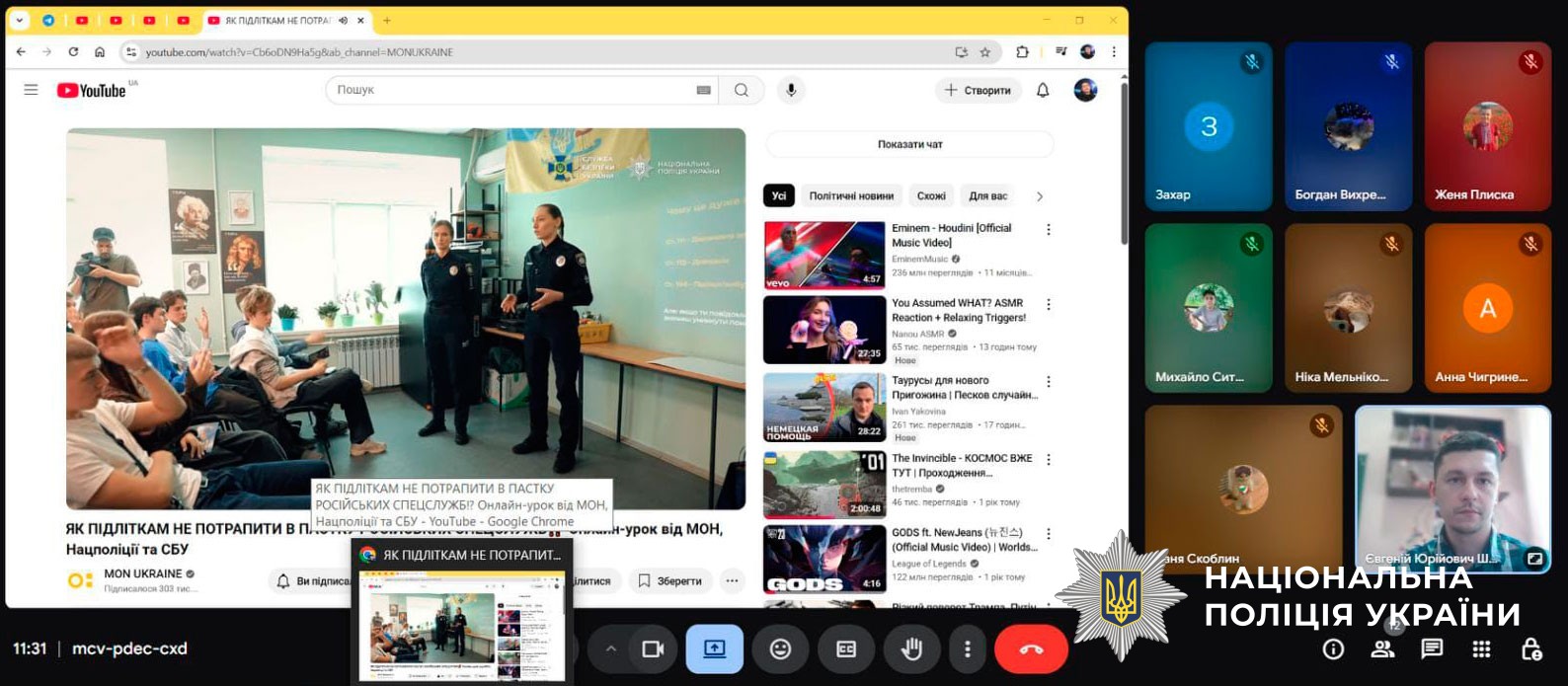The image size is (1568, 686).
Task: Toggle captions in the meeting toolbar
Action: pos(846,648)
